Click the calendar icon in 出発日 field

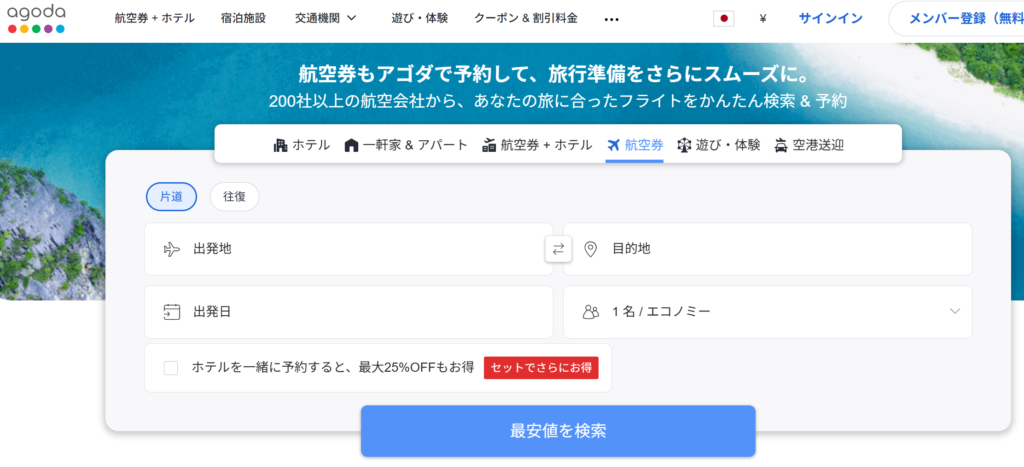(x=171, y=312)
